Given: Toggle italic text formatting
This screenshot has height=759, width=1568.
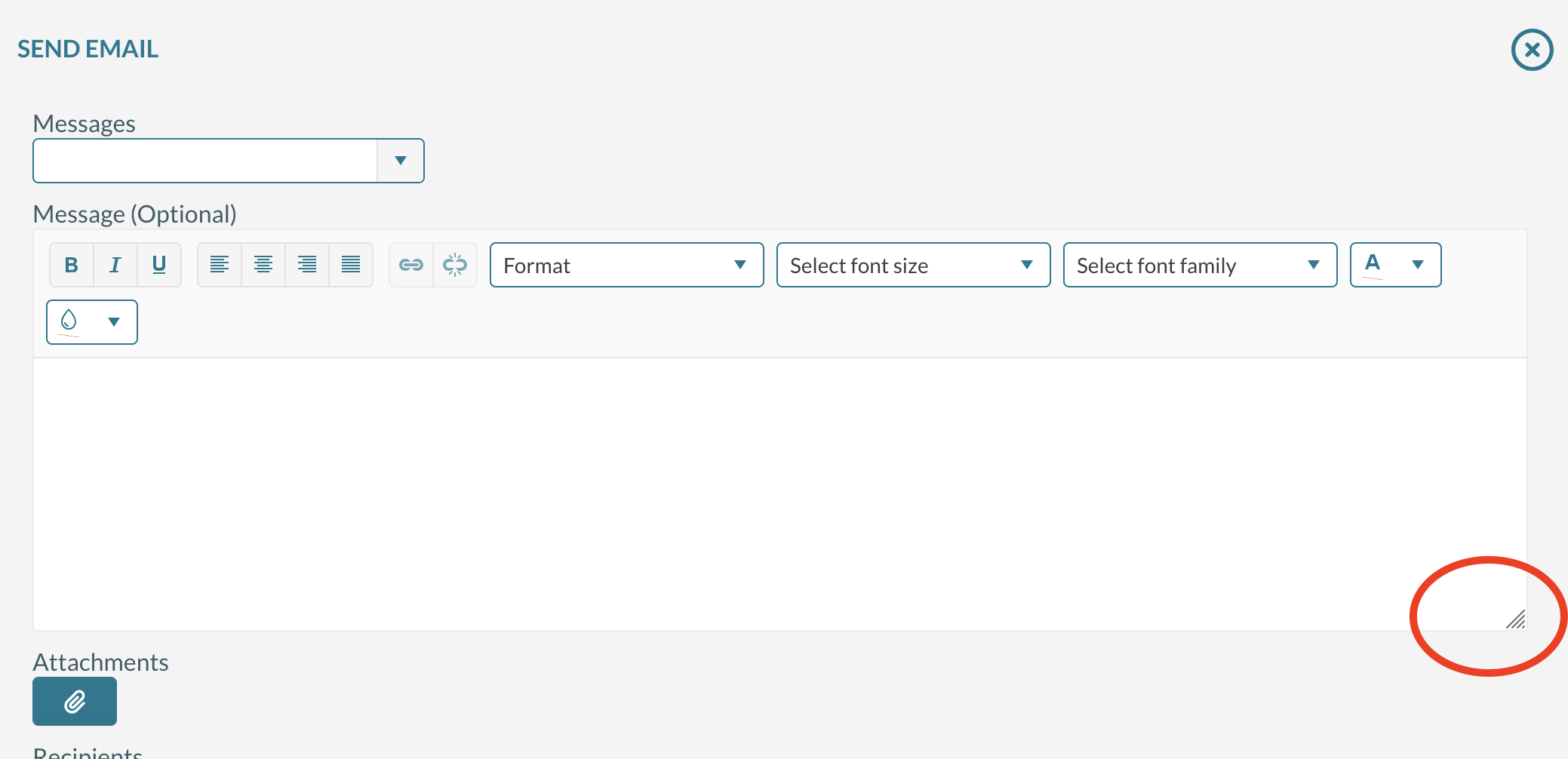Looking at the screenshot, I should coord(115,265).
